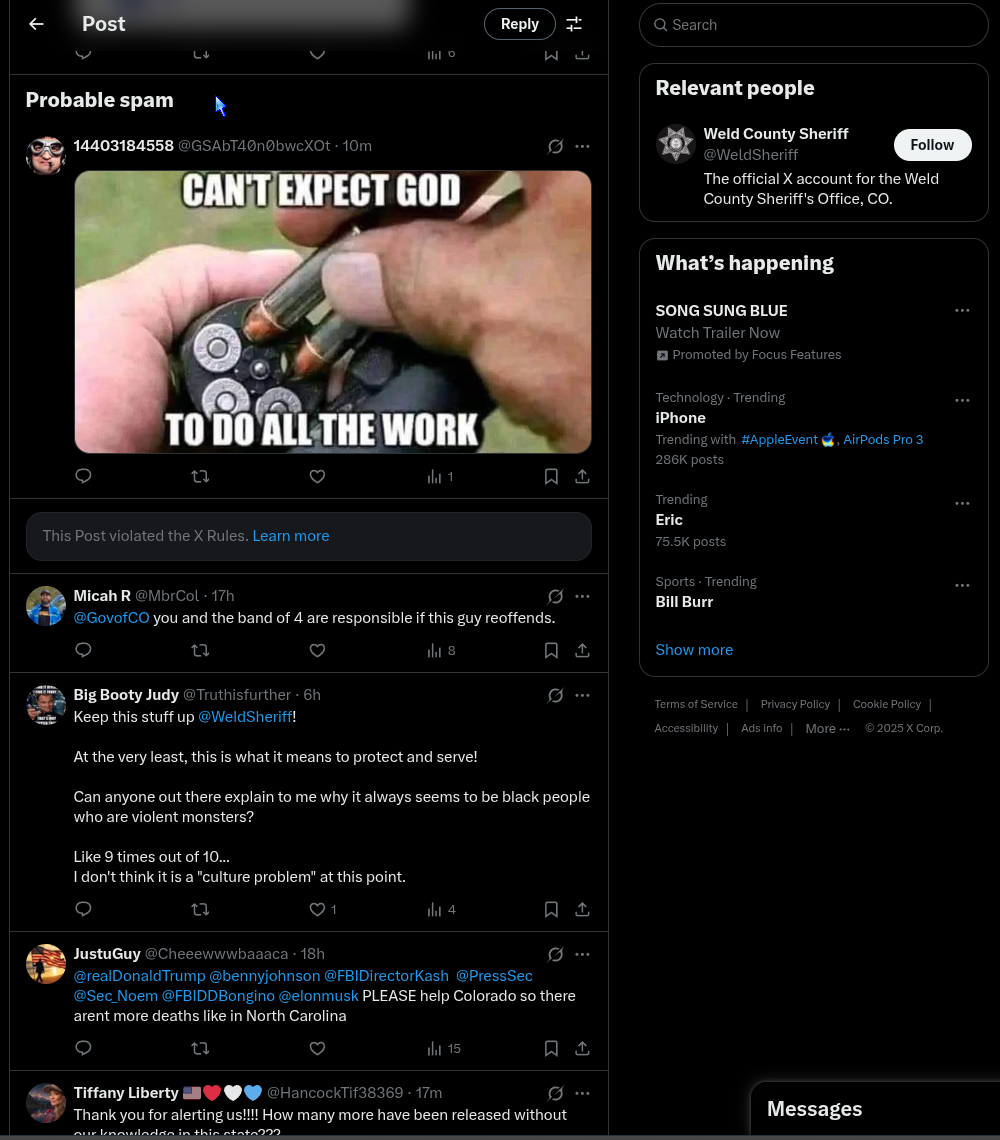Click the back arrow beside Post
Image resolution: width=1000 pixels, height=1140 pixels.
[36, 24]
